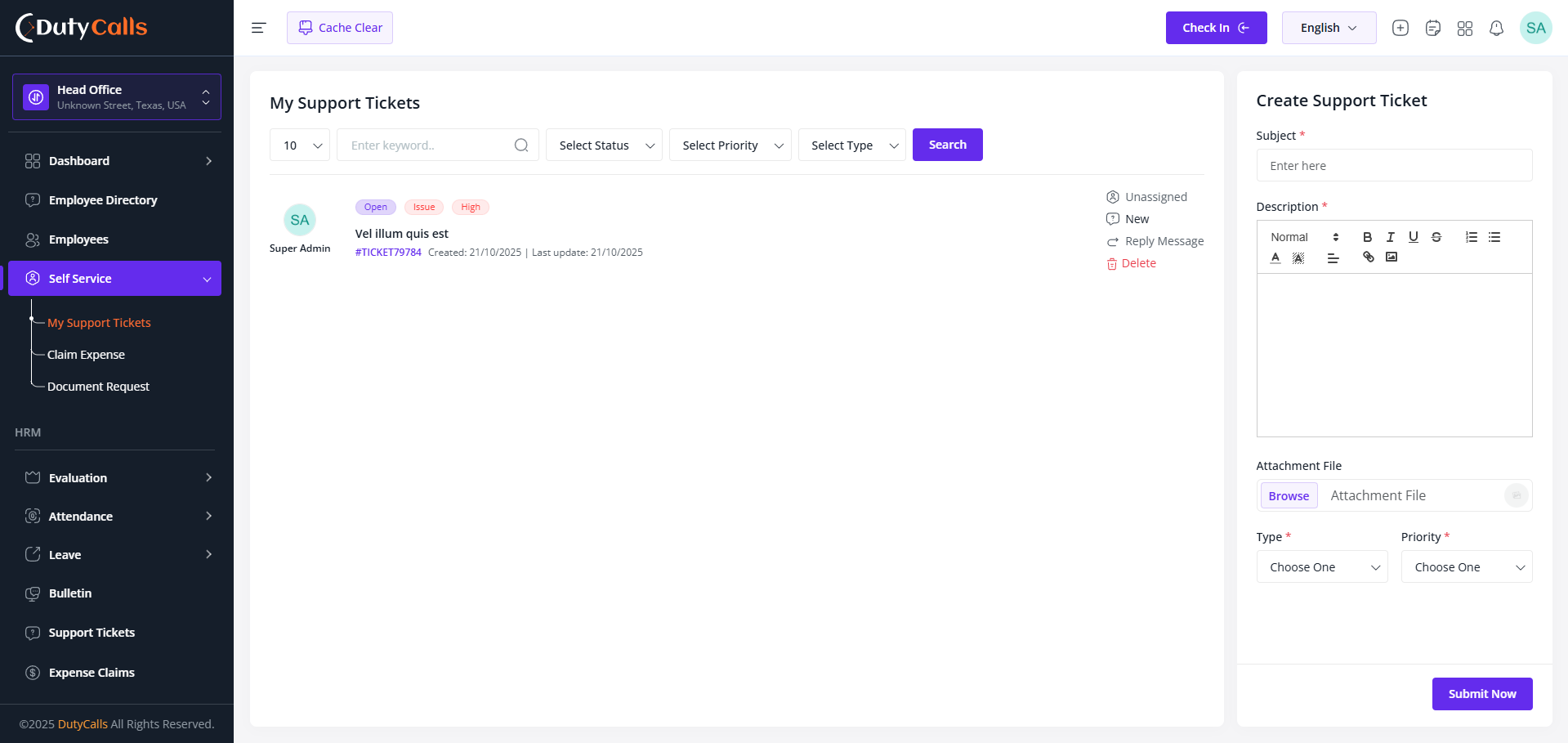This screenshot has width=1568, height=743.
Task: Open the text color picker
Action: [1275, 257]
